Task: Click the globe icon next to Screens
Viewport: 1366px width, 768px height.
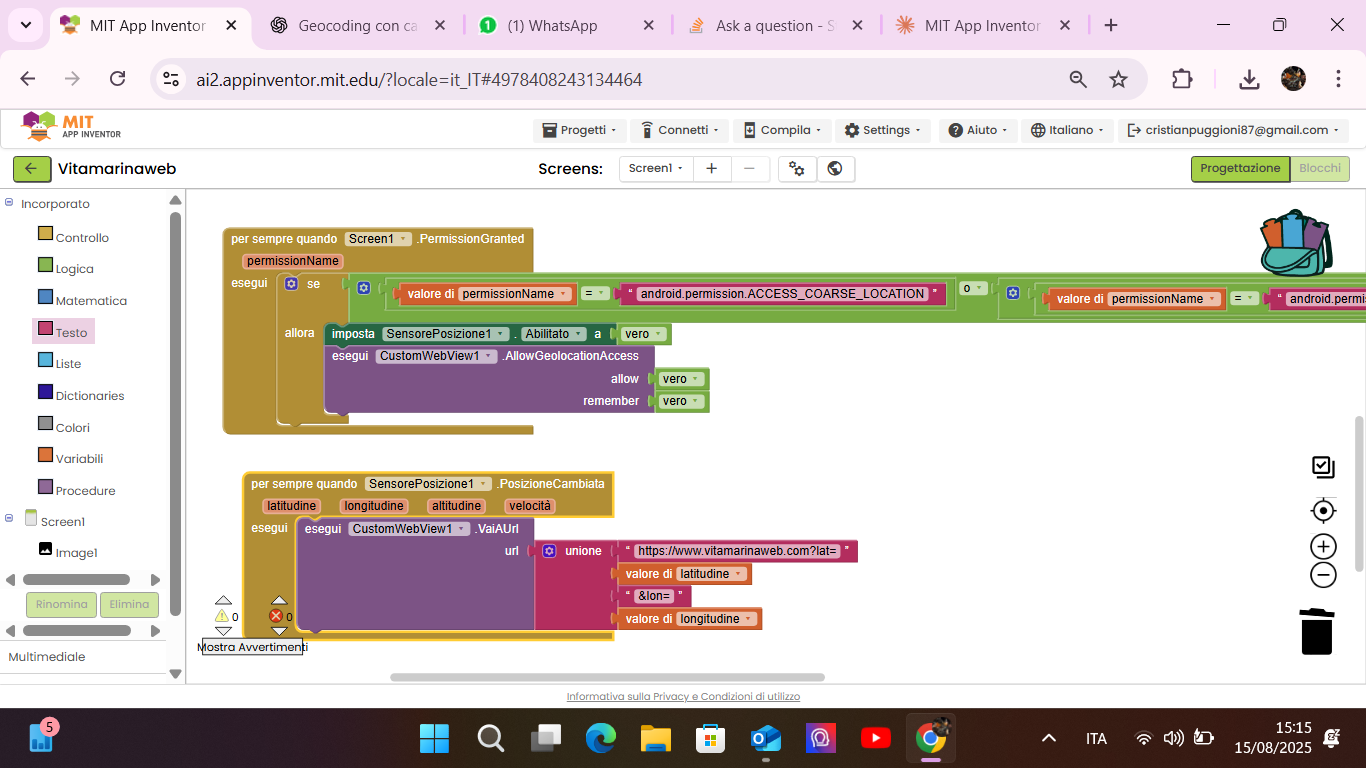Action: click(835, 169)
